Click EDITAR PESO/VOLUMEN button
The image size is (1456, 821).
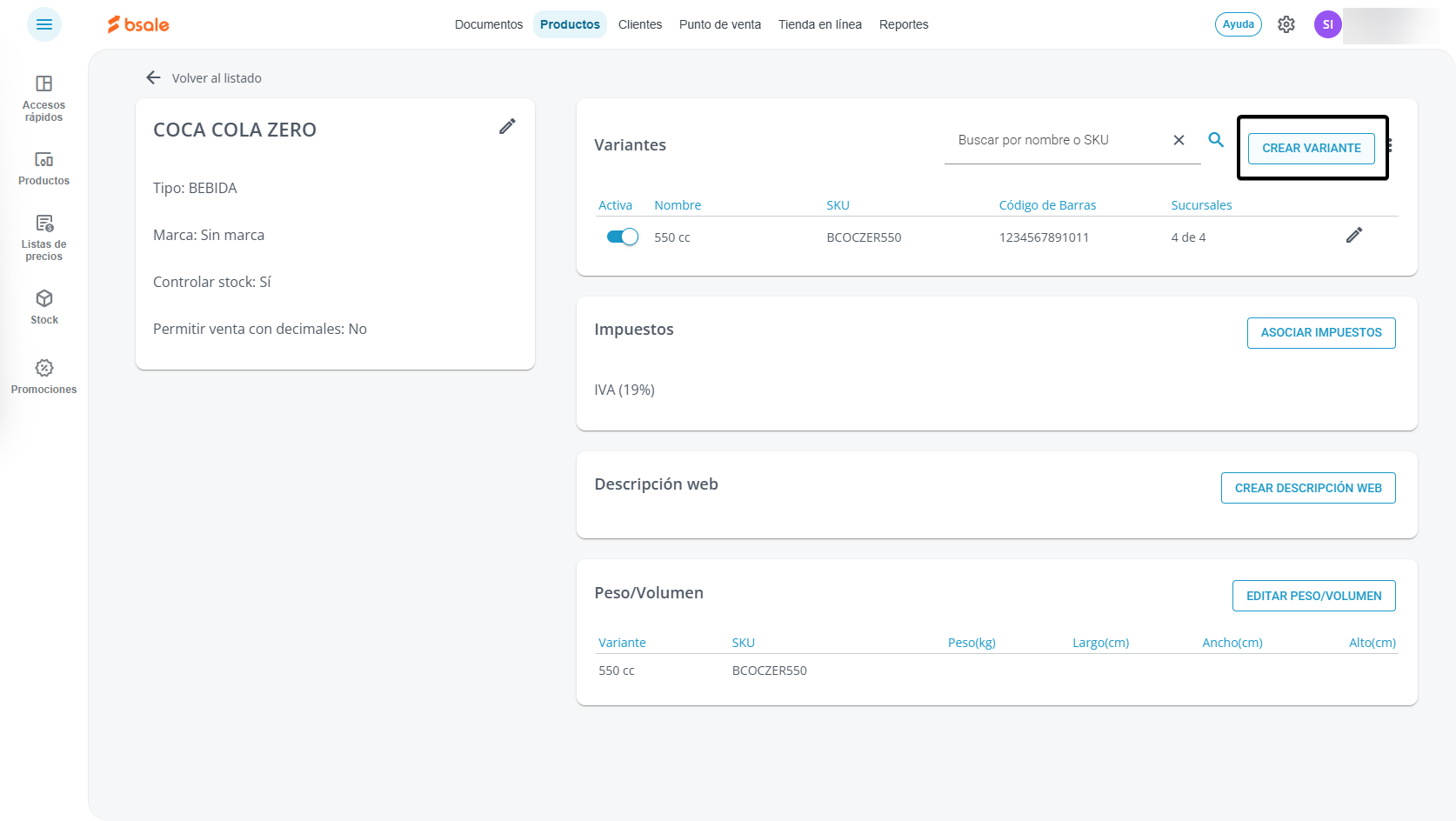1313,596
